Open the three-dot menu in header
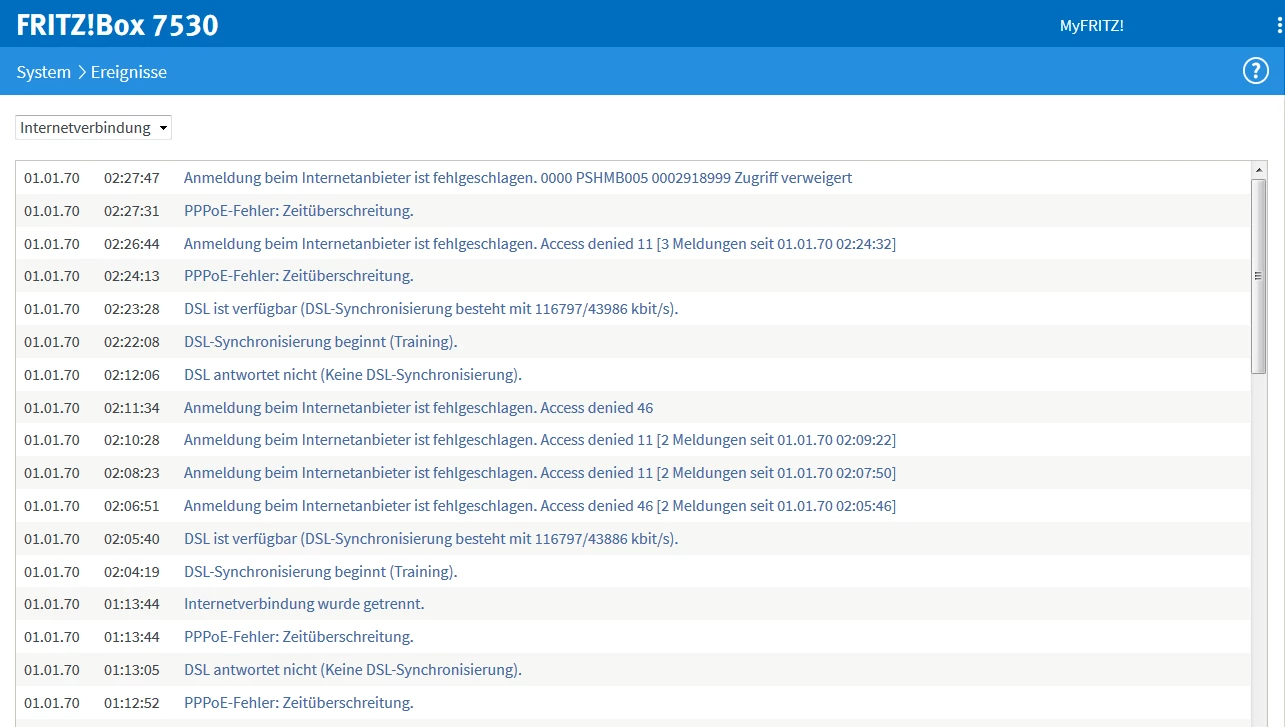Viewport: 1285px width, 727px height. (1280, 26)
